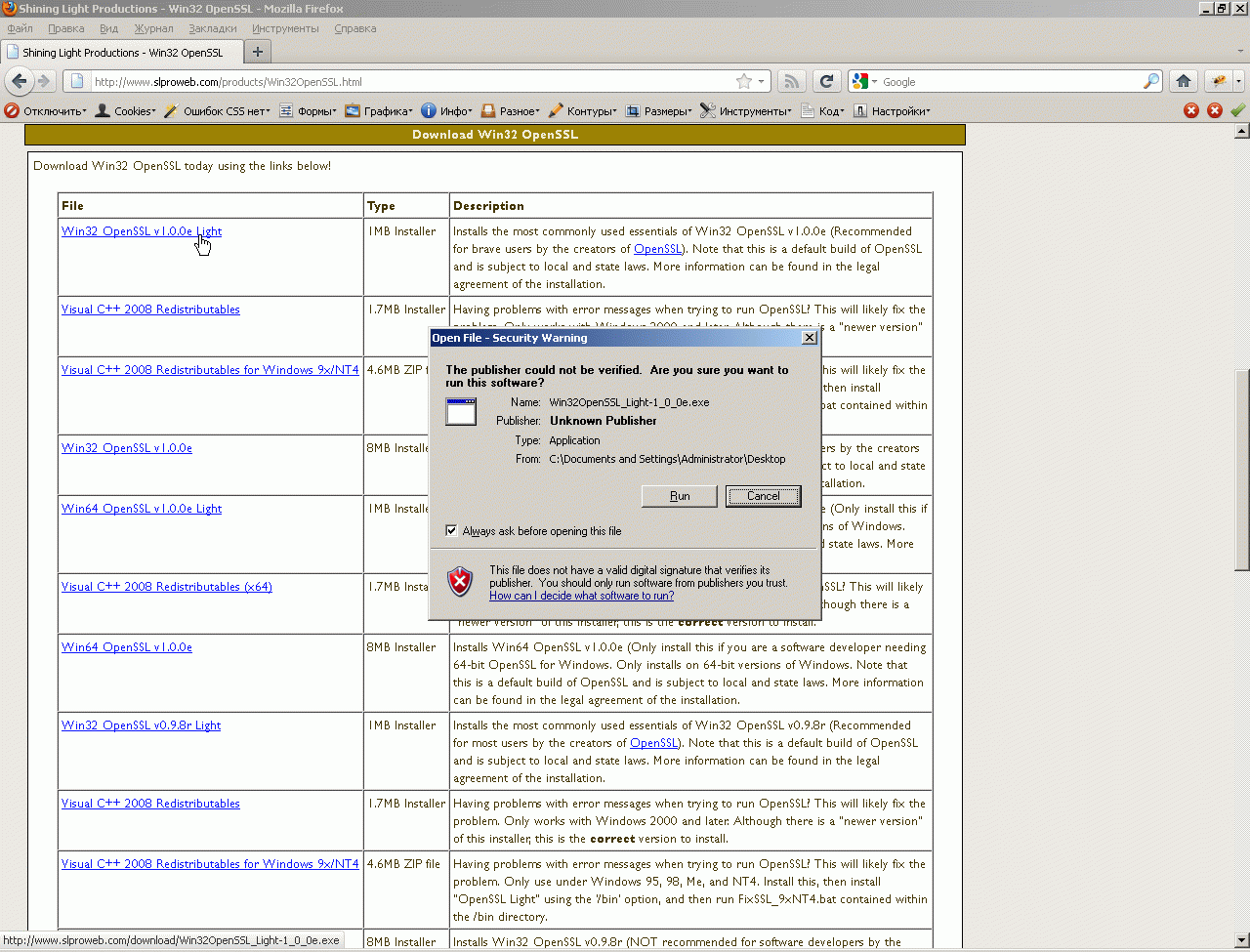
Task: Click the page identity icon in address bar
Action: 76,82
